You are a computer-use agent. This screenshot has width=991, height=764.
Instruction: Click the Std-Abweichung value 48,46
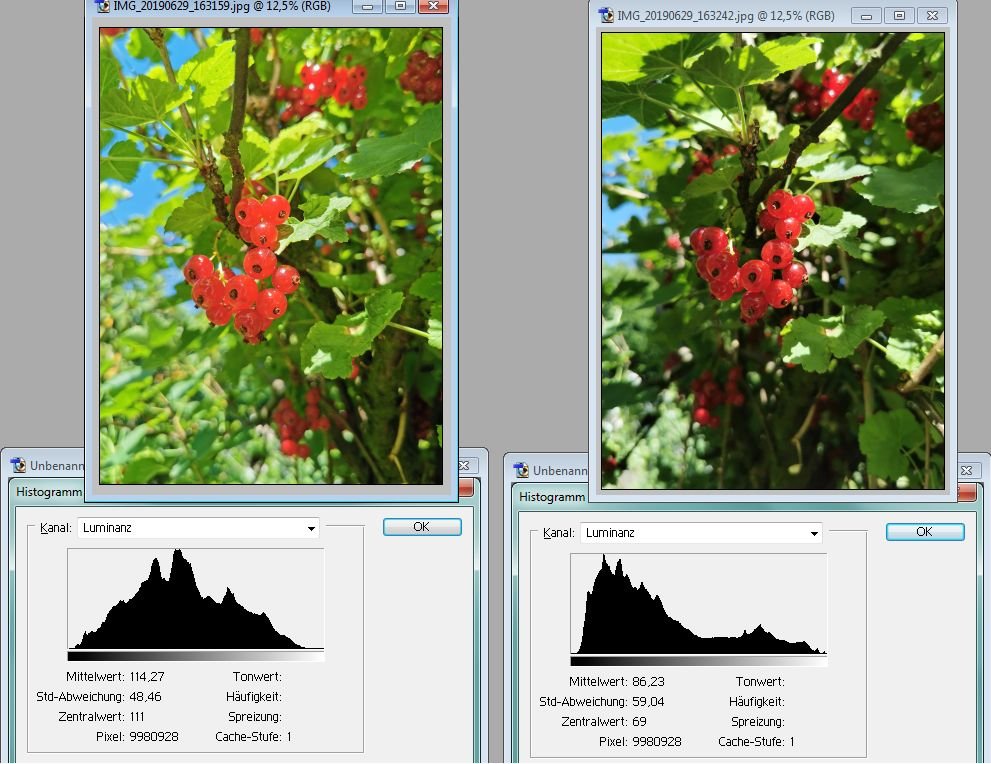[x=145, y=697]
